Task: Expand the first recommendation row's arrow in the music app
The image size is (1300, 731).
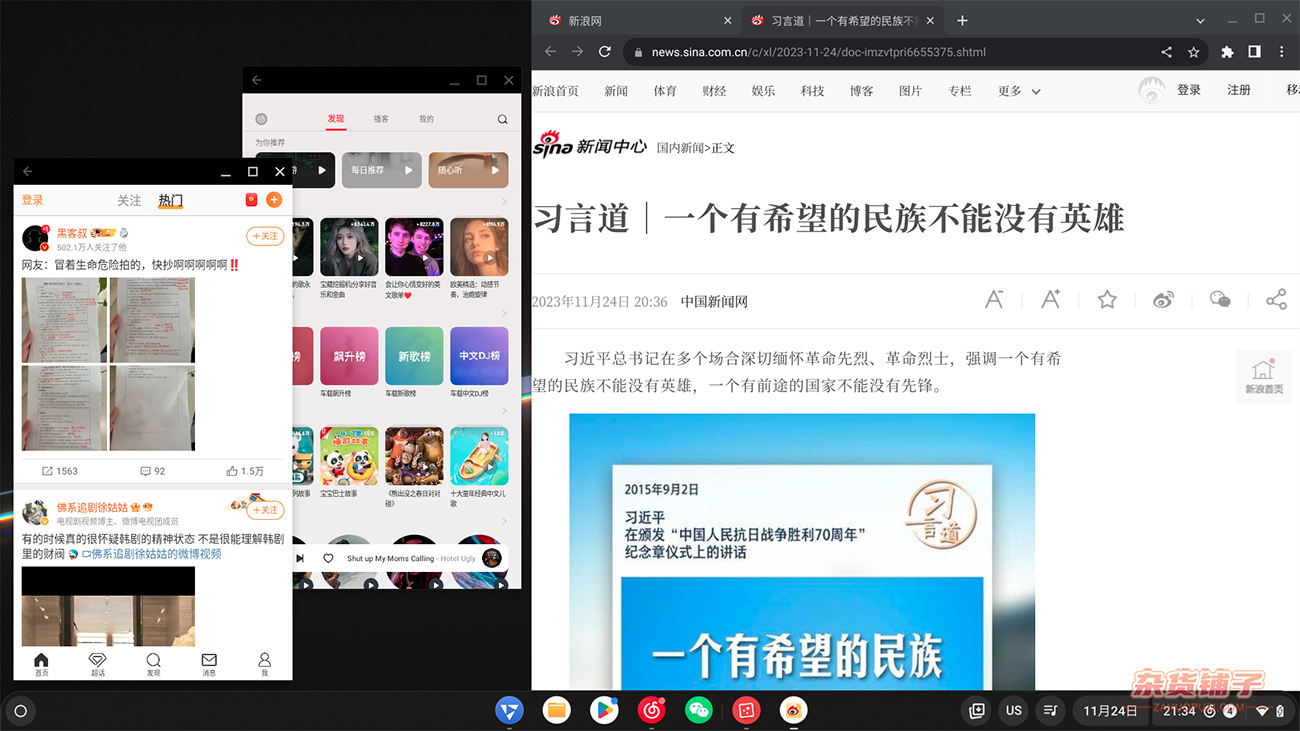Action: pyautogui.click(x=504, y=202)
